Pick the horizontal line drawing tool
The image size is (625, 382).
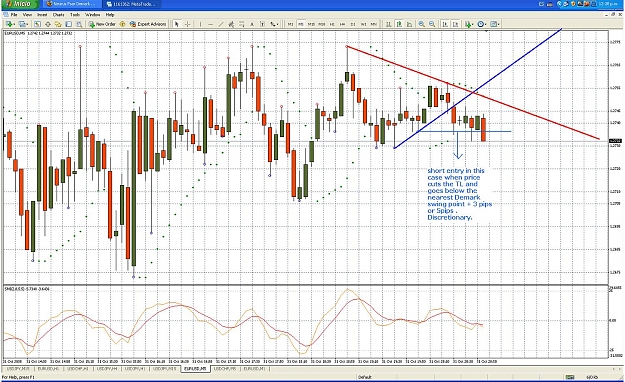[211, 24]
